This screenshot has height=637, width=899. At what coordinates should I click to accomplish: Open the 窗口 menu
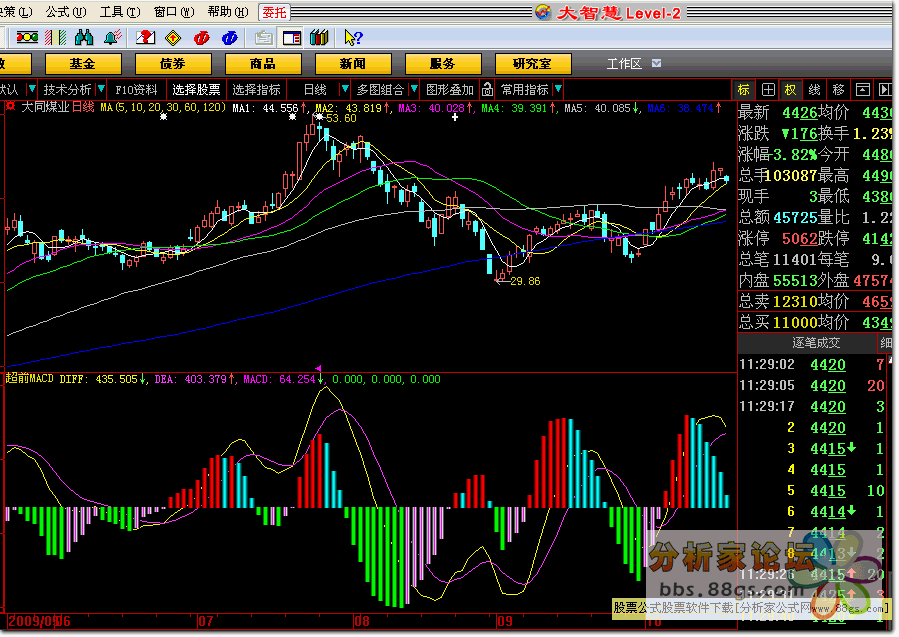click(x=174, y=12)
